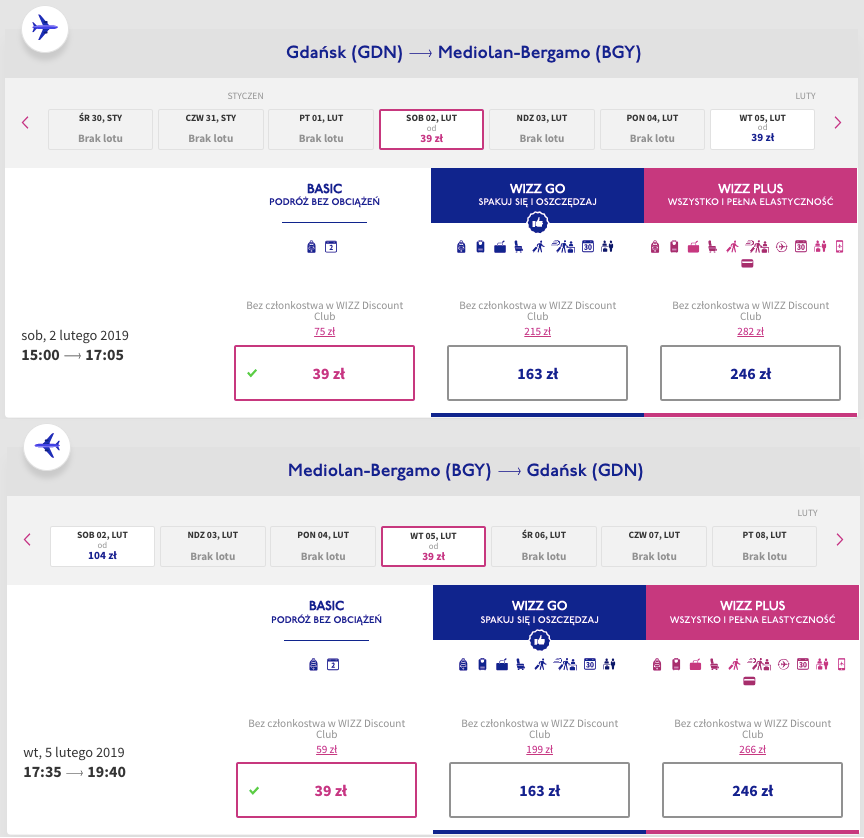Click the calendar icon under outbound Basic fare
Screen dimensions: 864x838
[332, 246]
